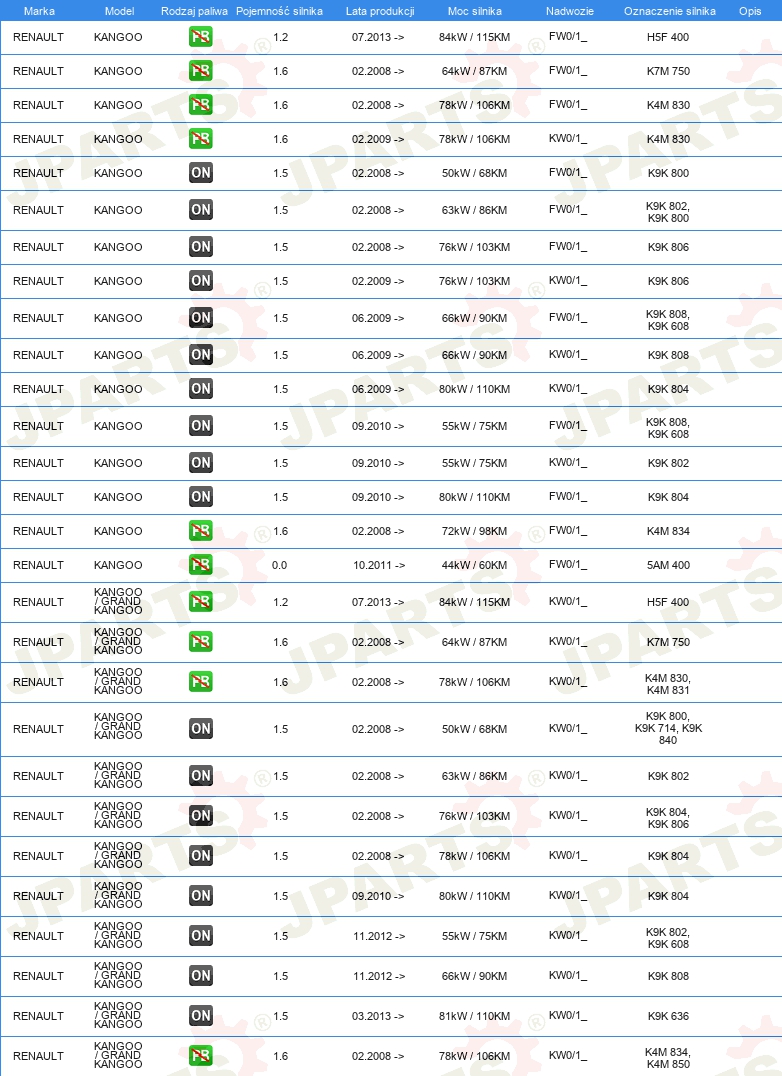Click diesel ON icon in K9K 714 row
Image resolution: width=782 pixels, height=1076 pixels.
(x=201, y=729)
